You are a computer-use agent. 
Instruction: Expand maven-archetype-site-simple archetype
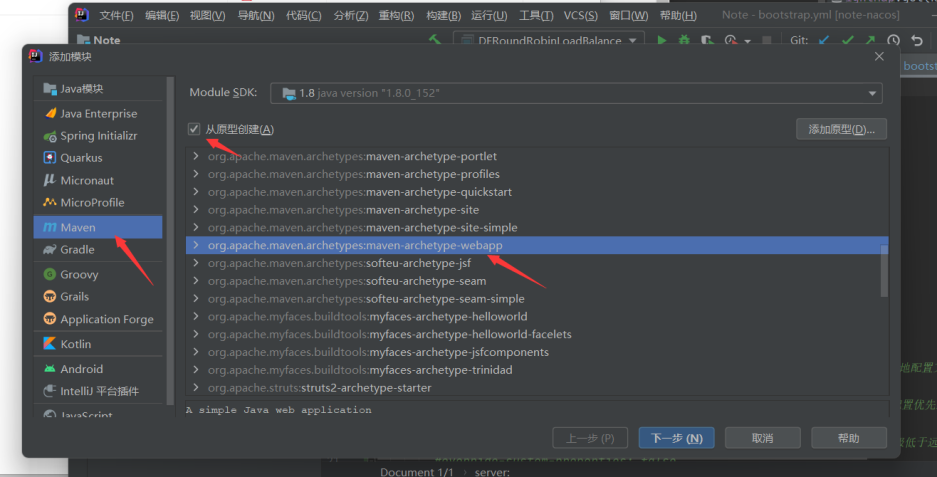196,227
